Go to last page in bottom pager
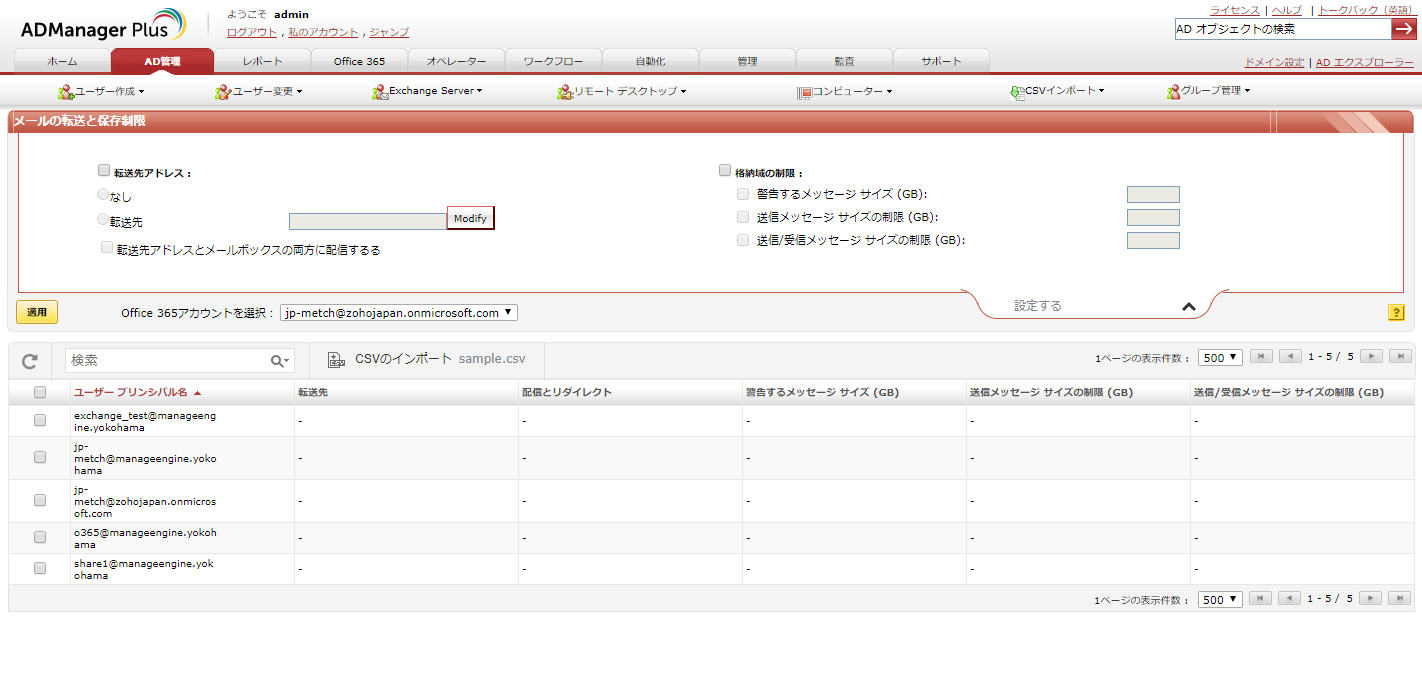 pos(1400,599)
